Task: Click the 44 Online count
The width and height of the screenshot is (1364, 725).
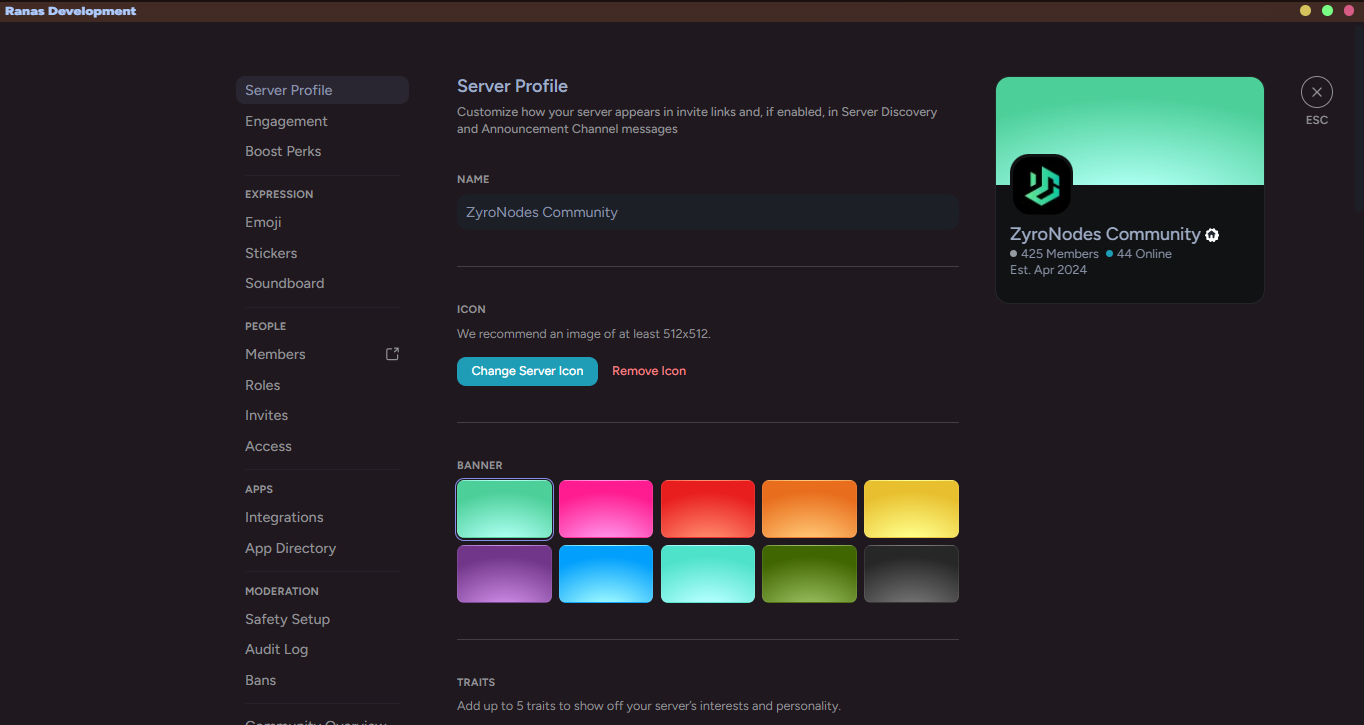Action: coord(1144,254)
